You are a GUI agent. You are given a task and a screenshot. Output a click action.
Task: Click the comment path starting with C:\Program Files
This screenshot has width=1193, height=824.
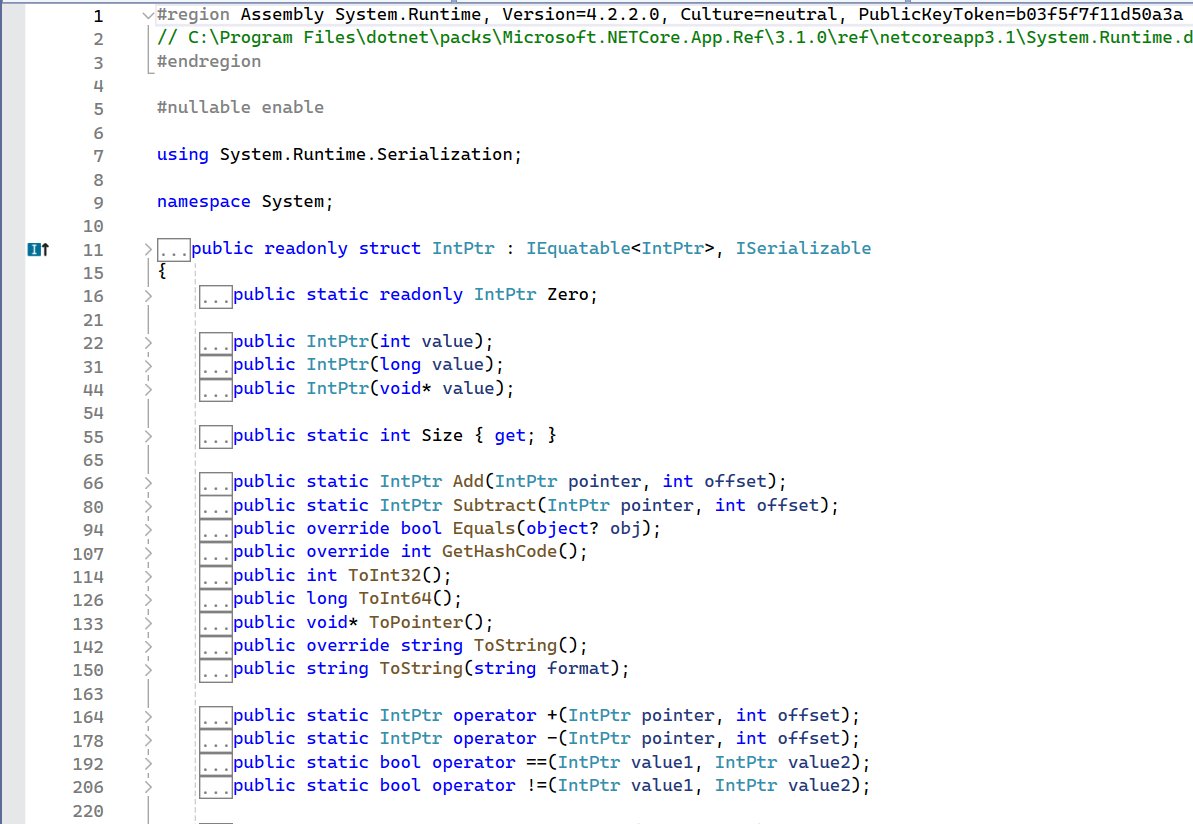675,37
